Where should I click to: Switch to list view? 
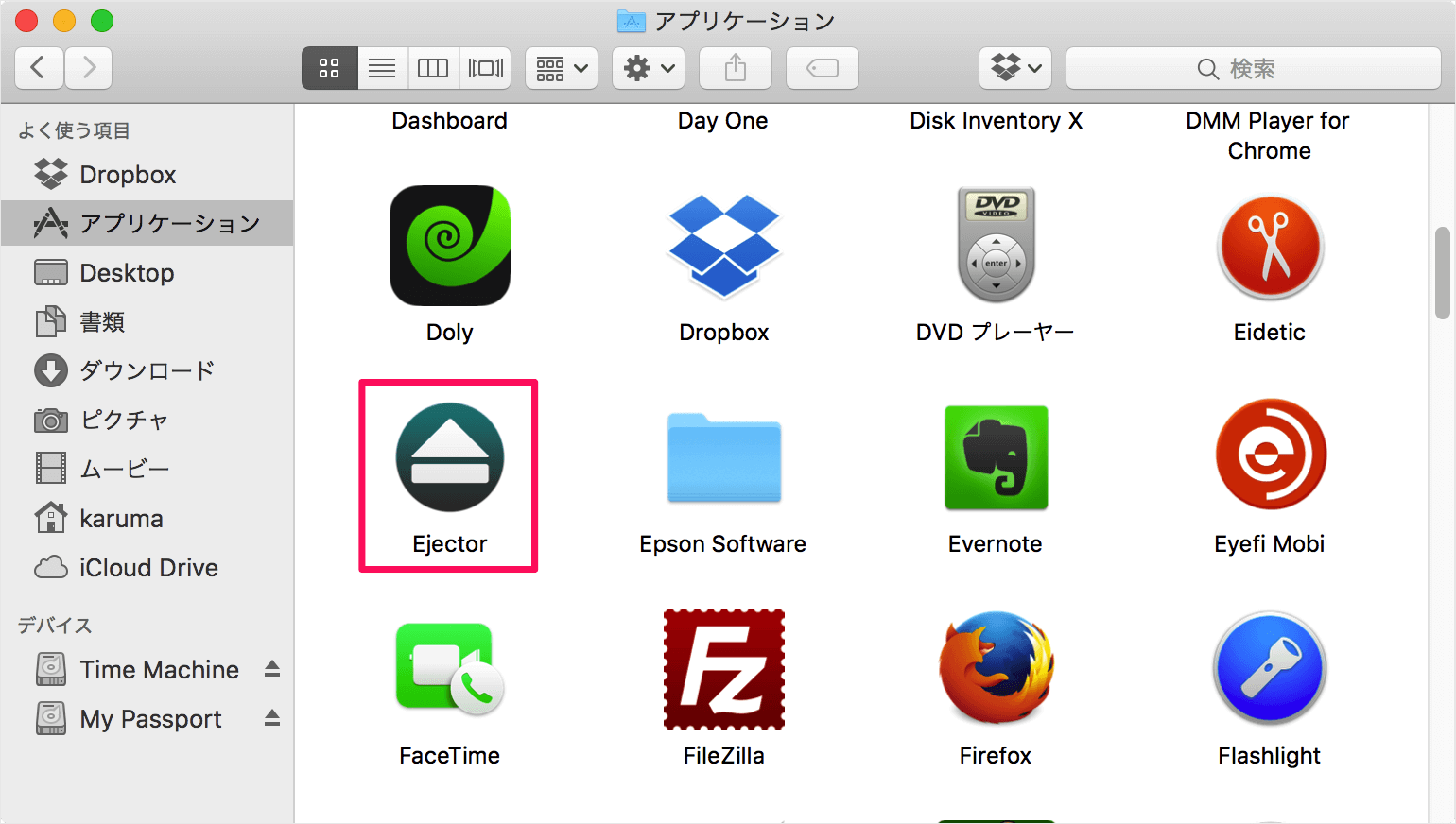coord(382,68)
